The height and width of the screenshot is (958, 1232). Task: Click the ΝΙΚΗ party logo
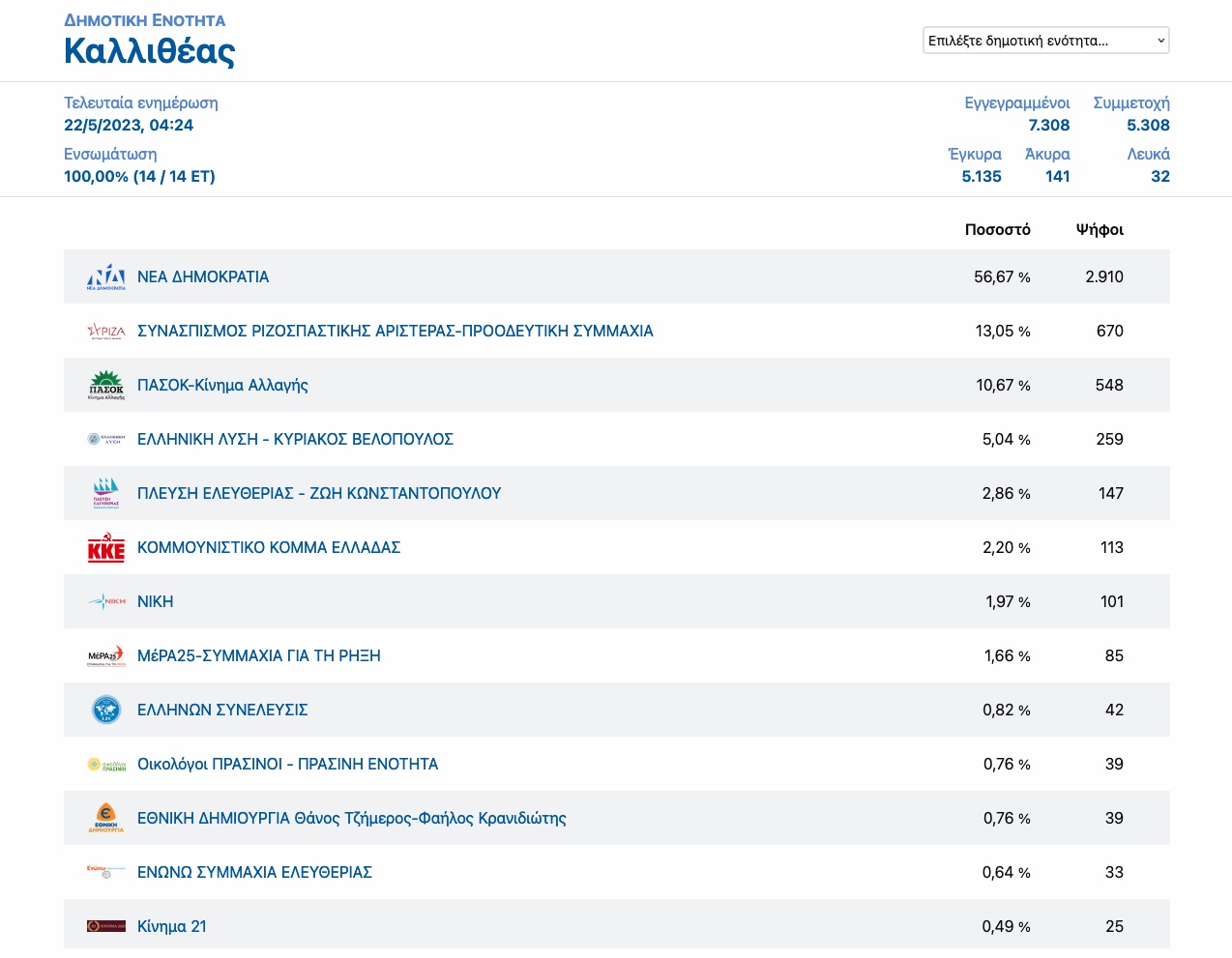point(106,601)
